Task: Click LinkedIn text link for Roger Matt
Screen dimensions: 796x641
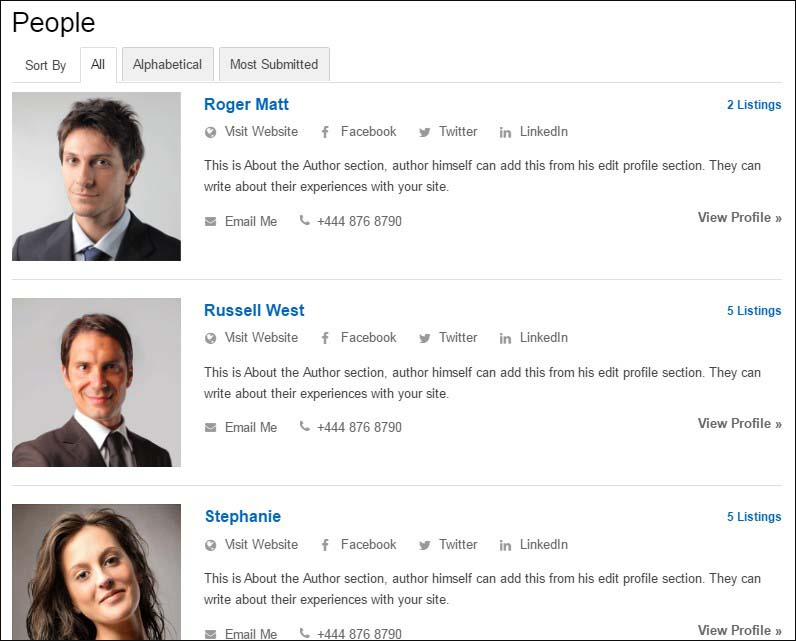Action: coord(544,131)
